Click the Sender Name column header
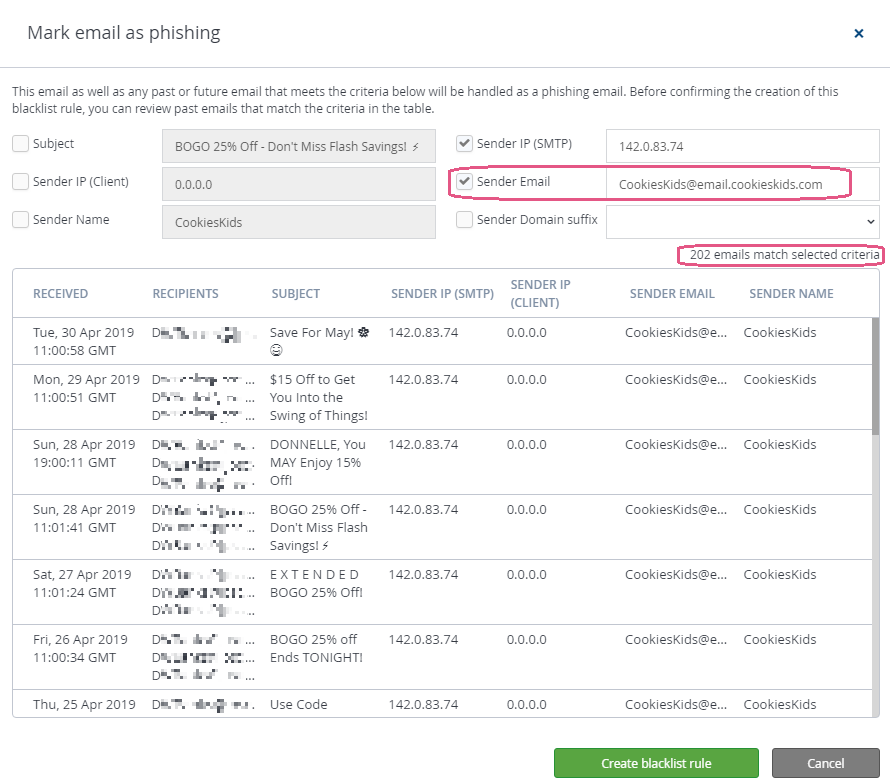The image size is (890, 784). (791, 294)
